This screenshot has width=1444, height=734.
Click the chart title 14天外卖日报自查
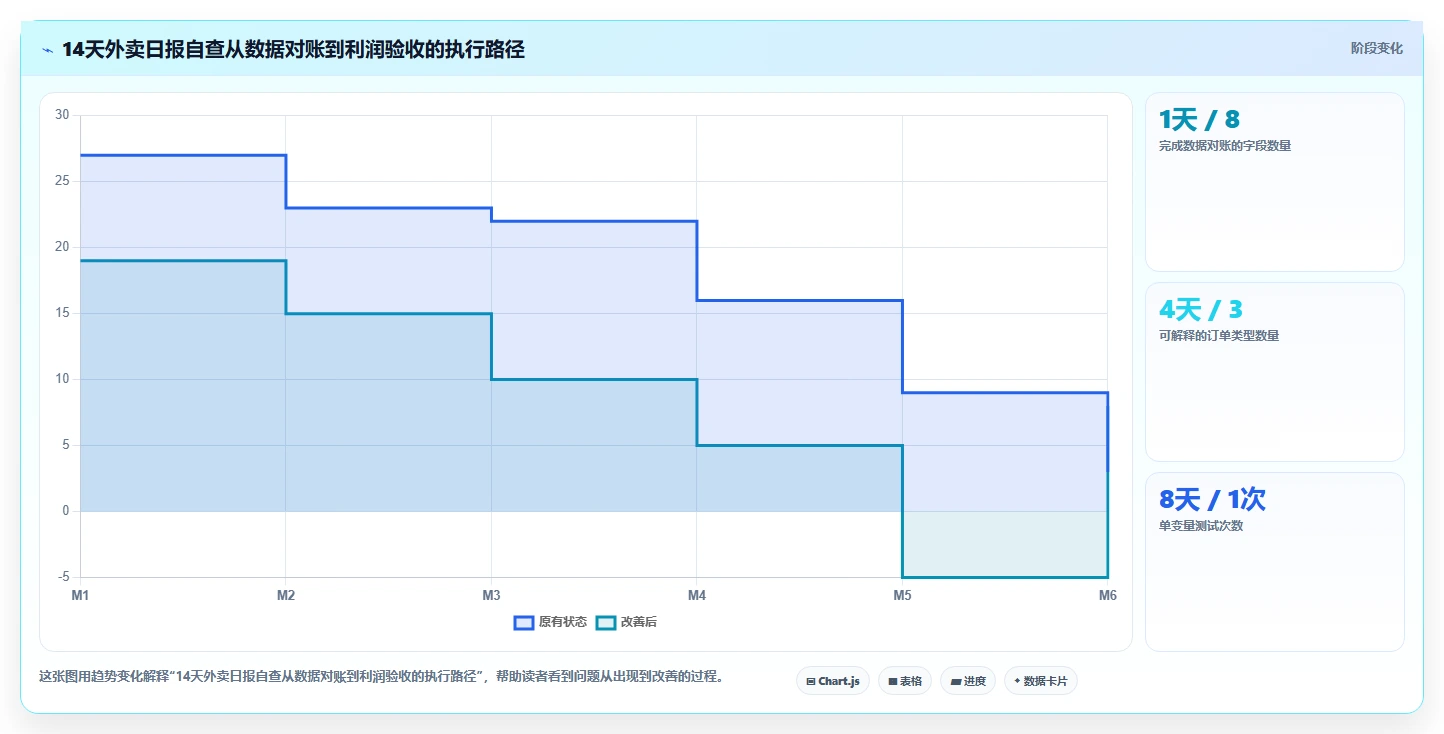coord(293,49)
